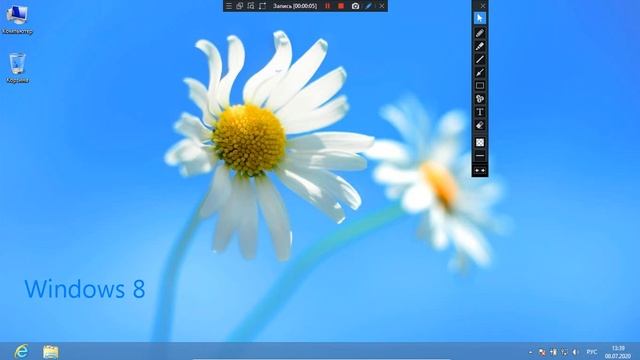Launch Internet Explorer from the taskbar
This screenshot has height=360, width=640.
(21, 351)
